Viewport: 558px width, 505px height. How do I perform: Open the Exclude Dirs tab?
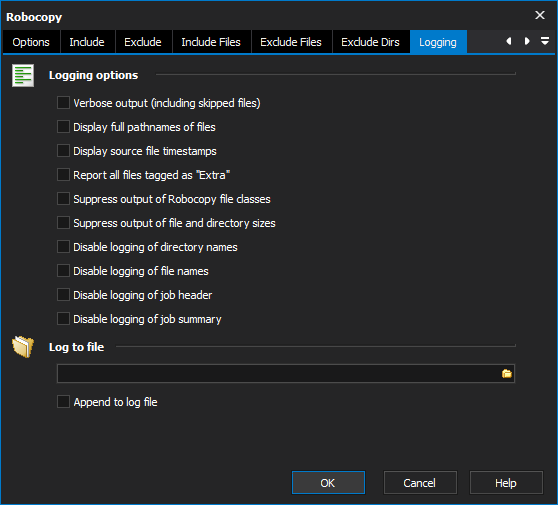pos(370,42)
